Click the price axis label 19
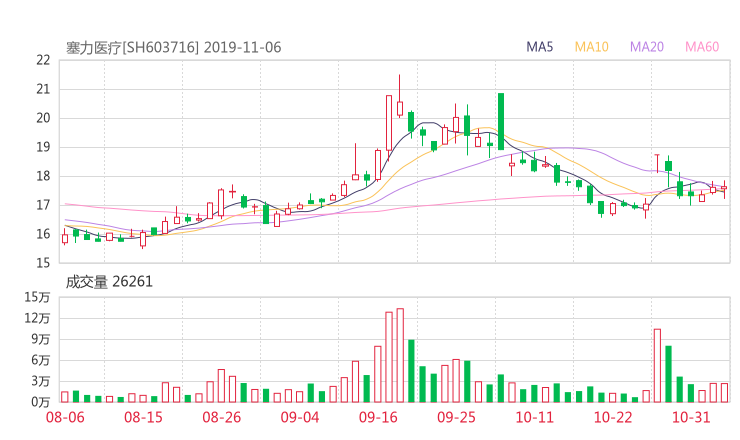 (x=43, y=147)
